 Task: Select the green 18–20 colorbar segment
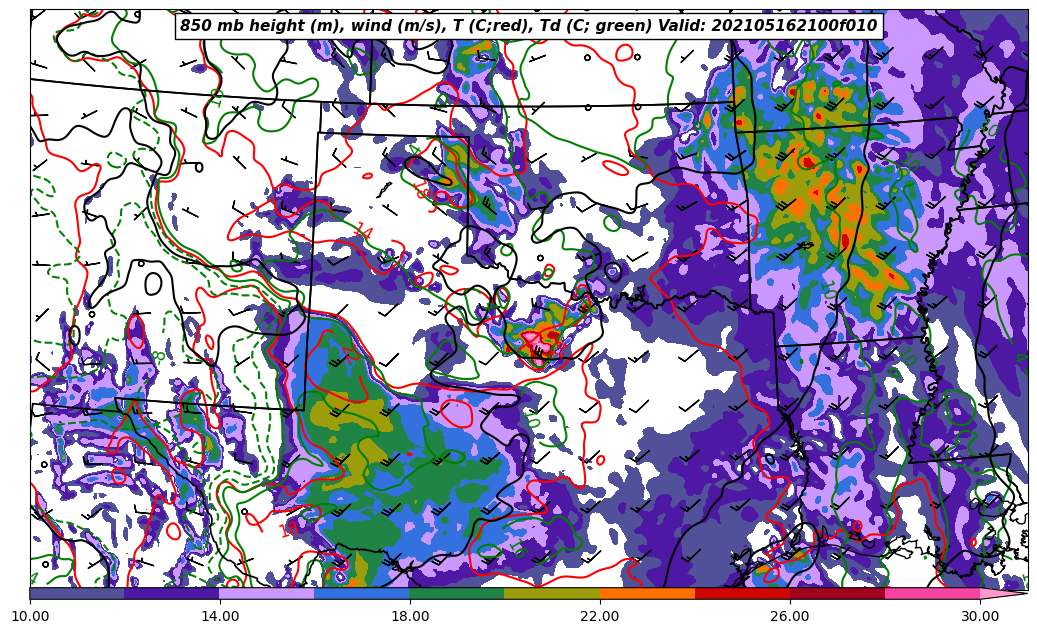[x=456, y=593]
